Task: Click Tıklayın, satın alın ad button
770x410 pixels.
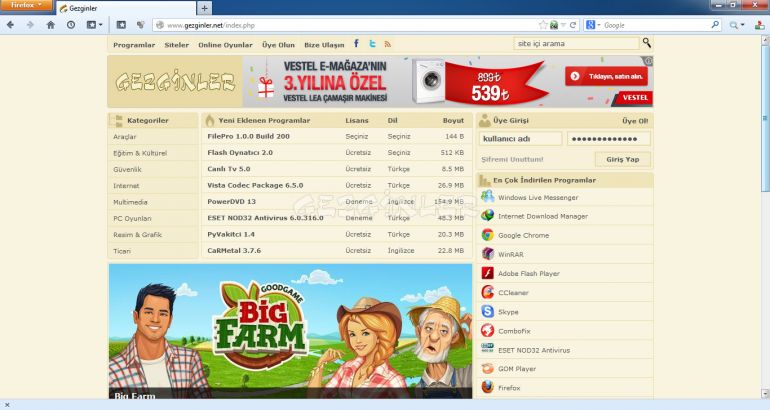Action: pyautogui.click(x=606, y=76)
